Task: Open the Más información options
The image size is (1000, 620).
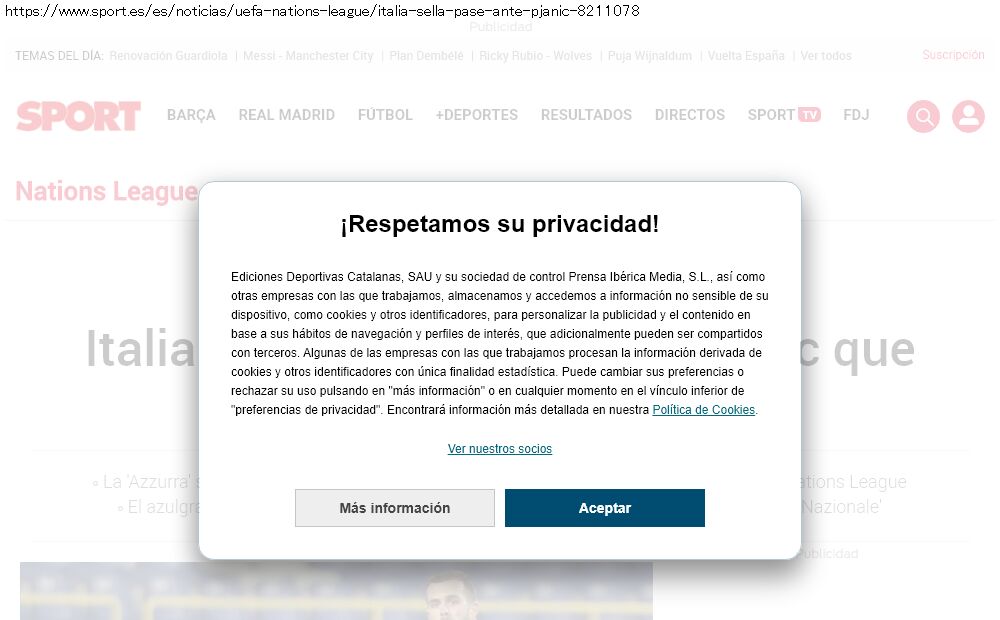Action: pyautogui.click(x=395, y=508)
